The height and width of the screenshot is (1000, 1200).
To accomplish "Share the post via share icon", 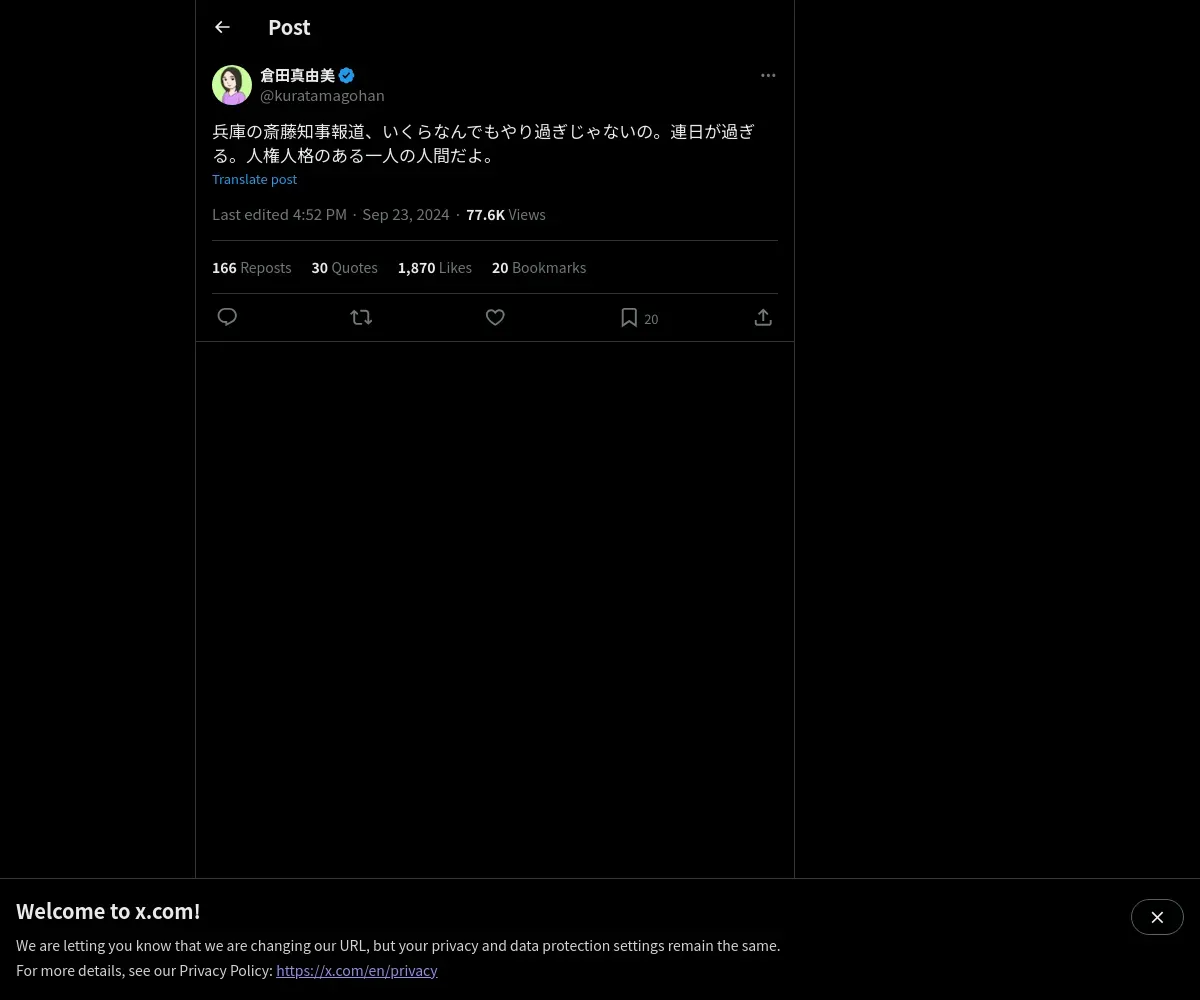I will (x=763, y=317).
